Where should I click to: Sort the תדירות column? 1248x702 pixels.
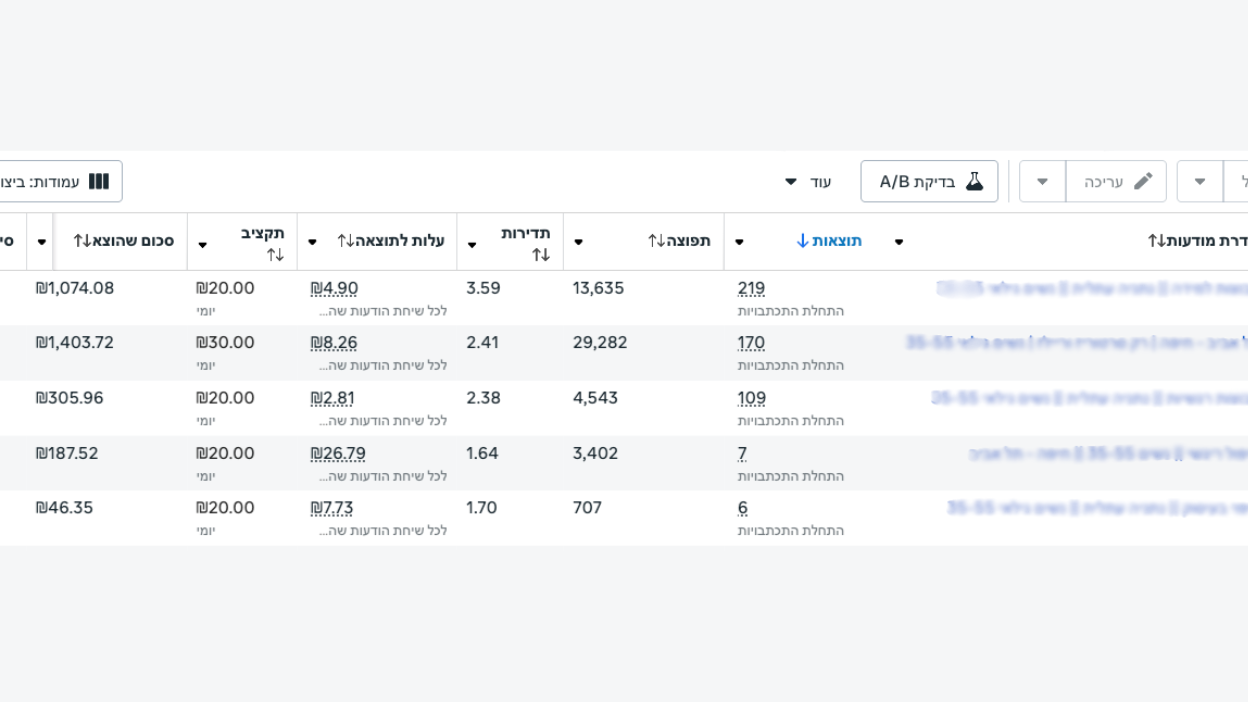(x=541, y=255)
